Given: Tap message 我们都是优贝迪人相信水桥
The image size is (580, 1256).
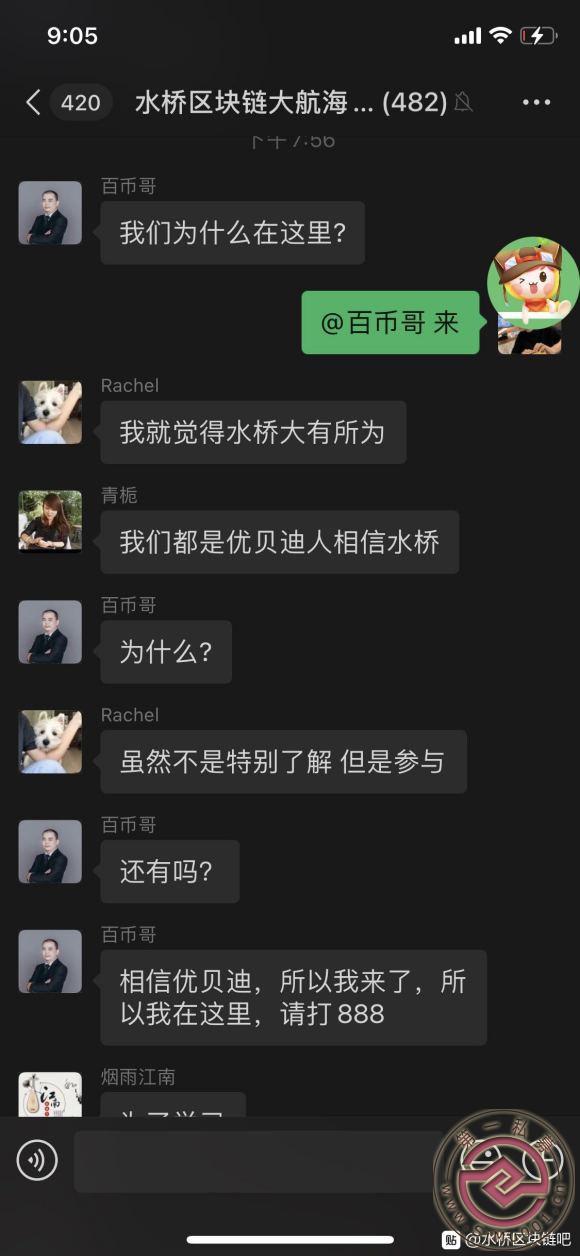Looking at the screenshot, I should (279, 542).
